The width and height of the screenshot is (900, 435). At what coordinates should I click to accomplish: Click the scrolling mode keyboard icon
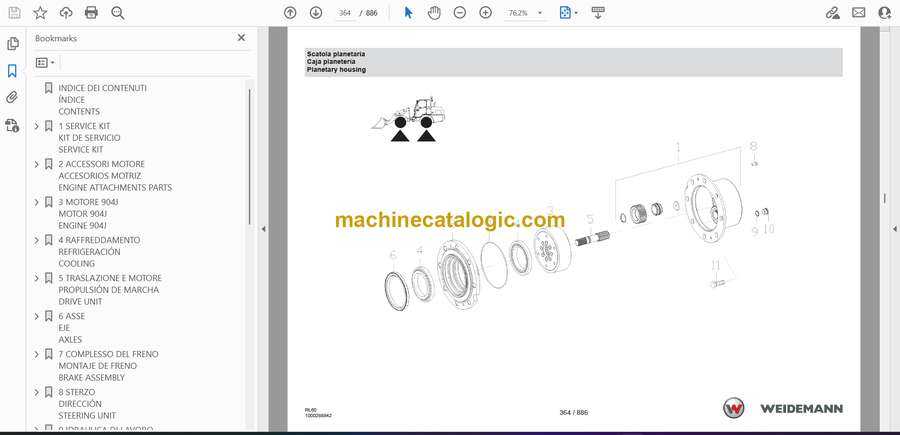(598, 13)
